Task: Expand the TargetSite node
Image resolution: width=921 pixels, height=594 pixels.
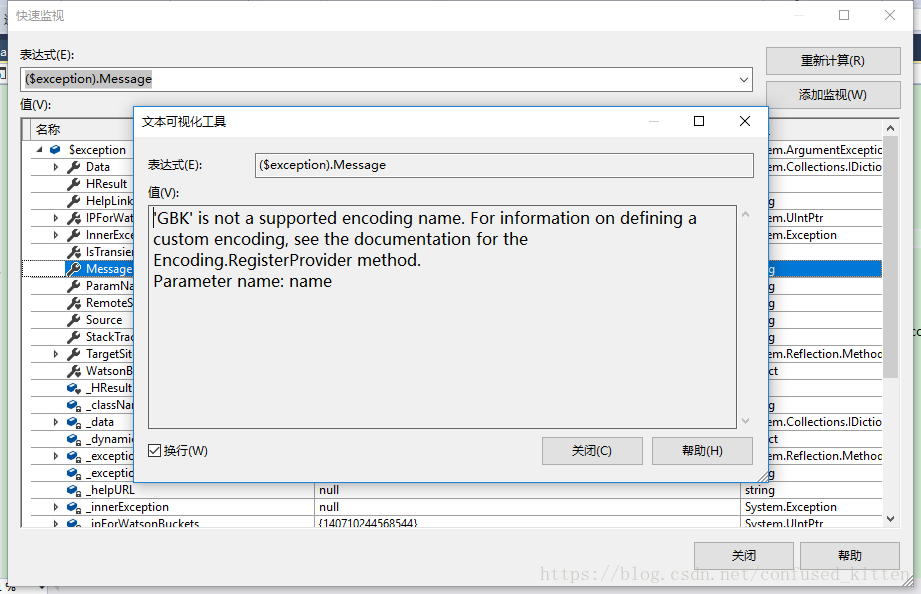Action: [x=56, y=354]
